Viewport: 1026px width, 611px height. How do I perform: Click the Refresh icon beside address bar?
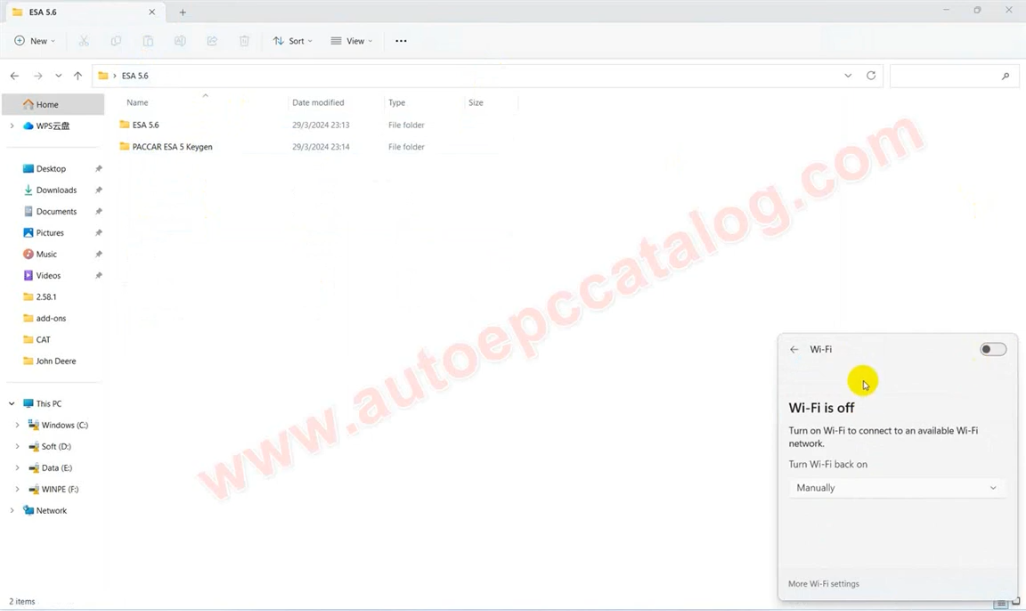click(x=871, y=76)
